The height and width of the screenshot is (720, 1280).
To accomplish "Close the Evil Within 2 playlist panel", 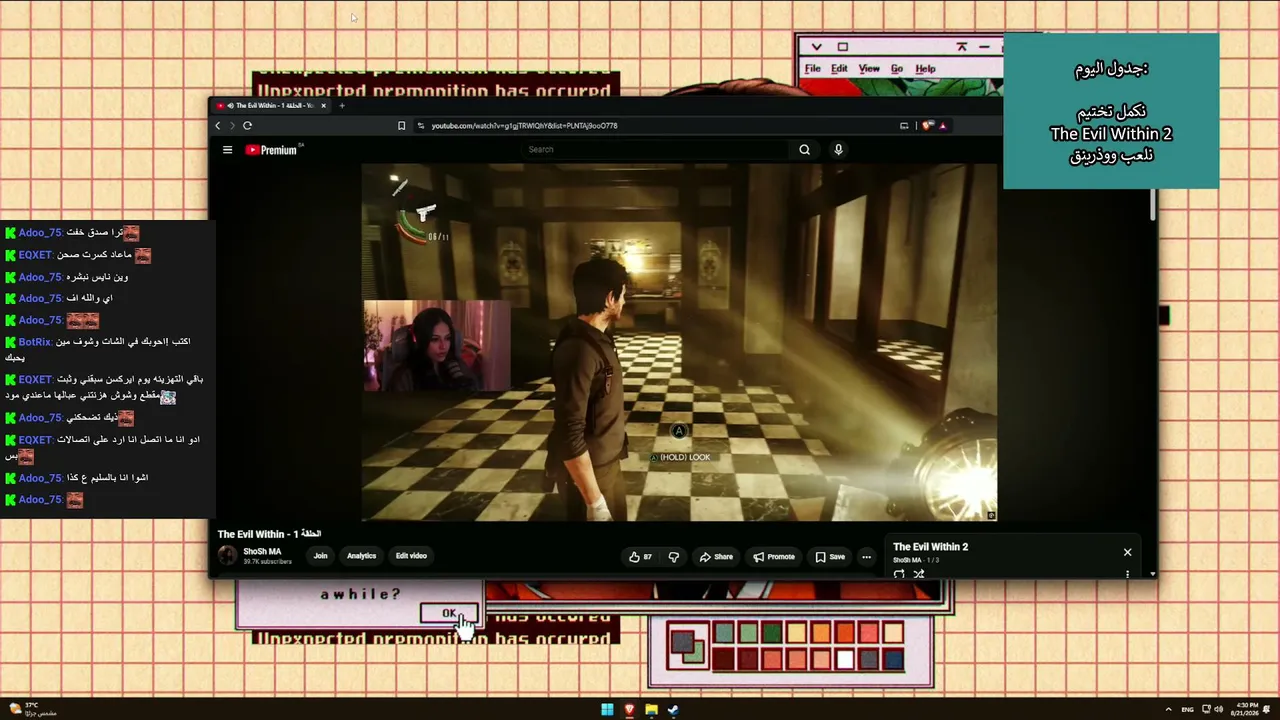I will coord(1127,552).
